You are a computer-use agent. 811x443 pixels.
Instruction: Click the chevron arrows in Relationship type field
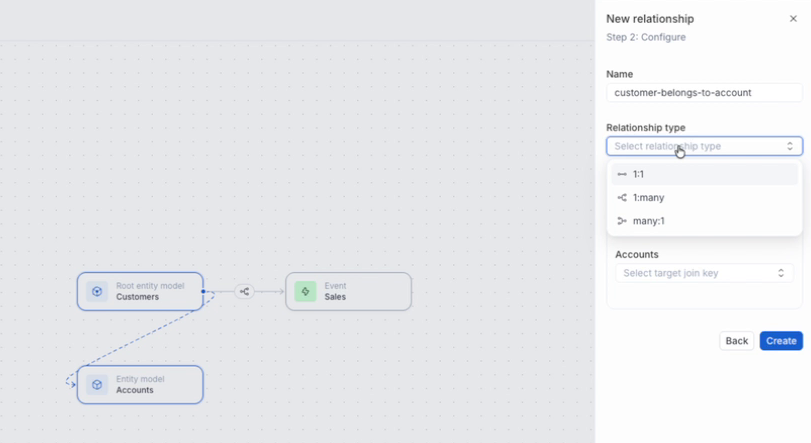789,146
